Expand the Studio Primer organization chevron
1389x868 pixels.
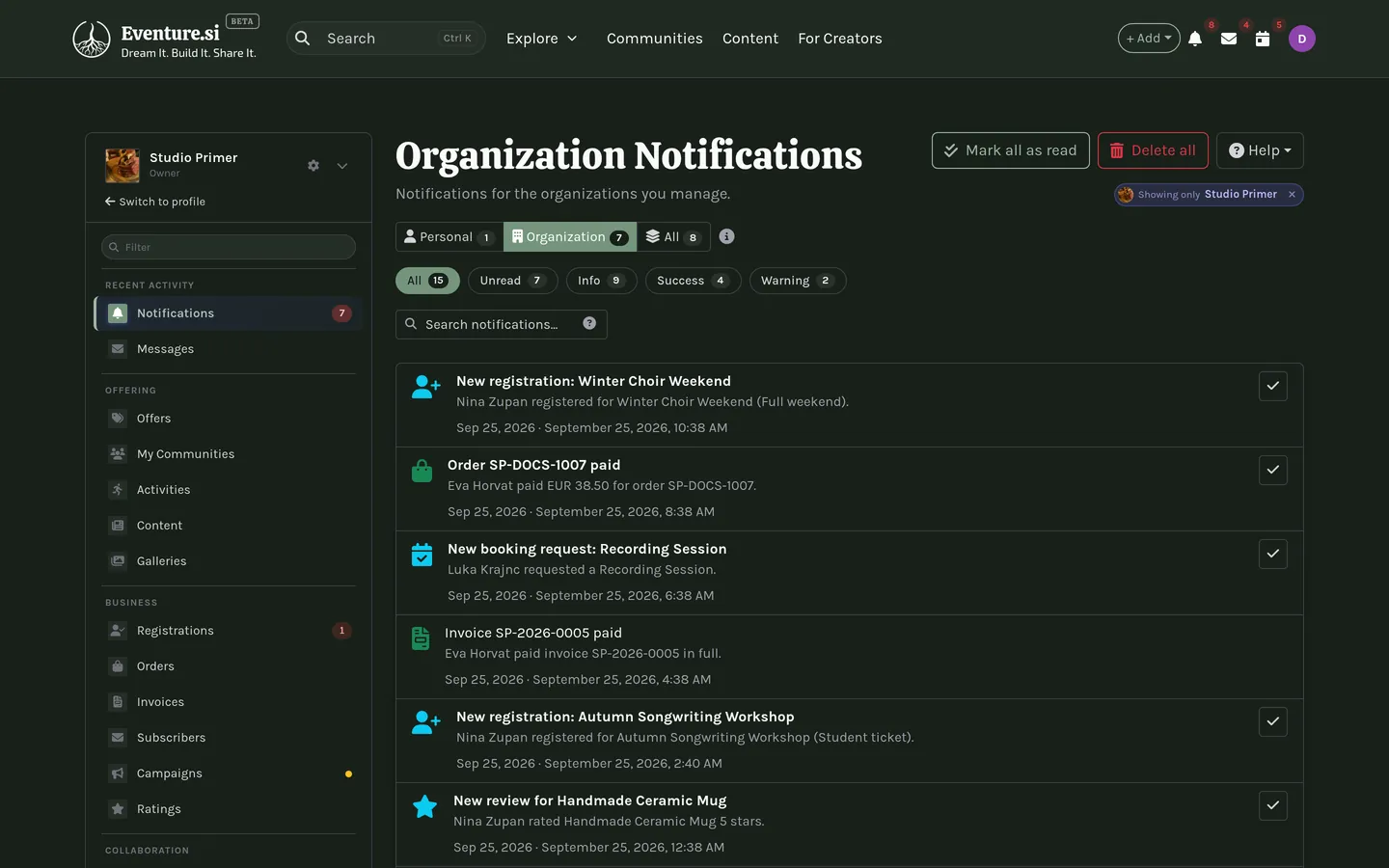click(x=342, y=166)
